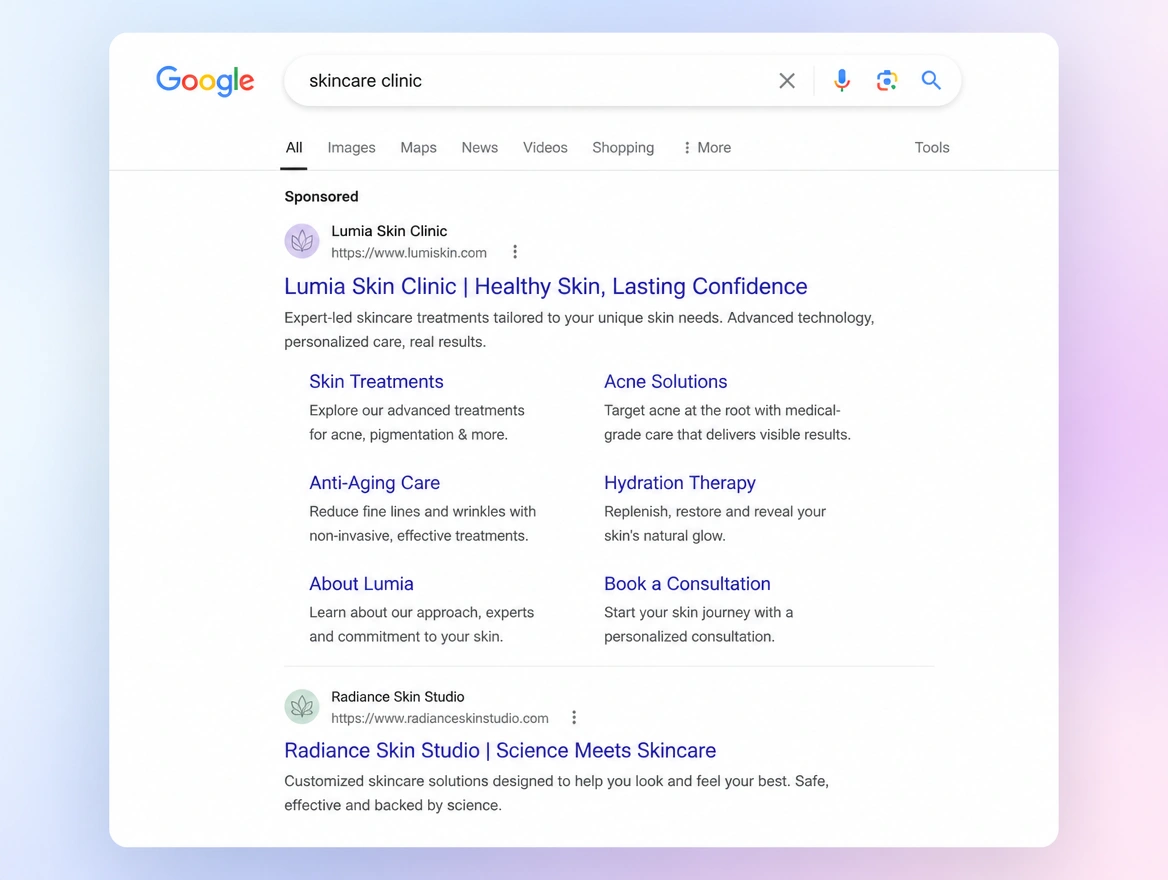The height and width of the screenshot is (880, 1168).
Task: Click the magnifying glass search button
Action: tap(931, 80)
